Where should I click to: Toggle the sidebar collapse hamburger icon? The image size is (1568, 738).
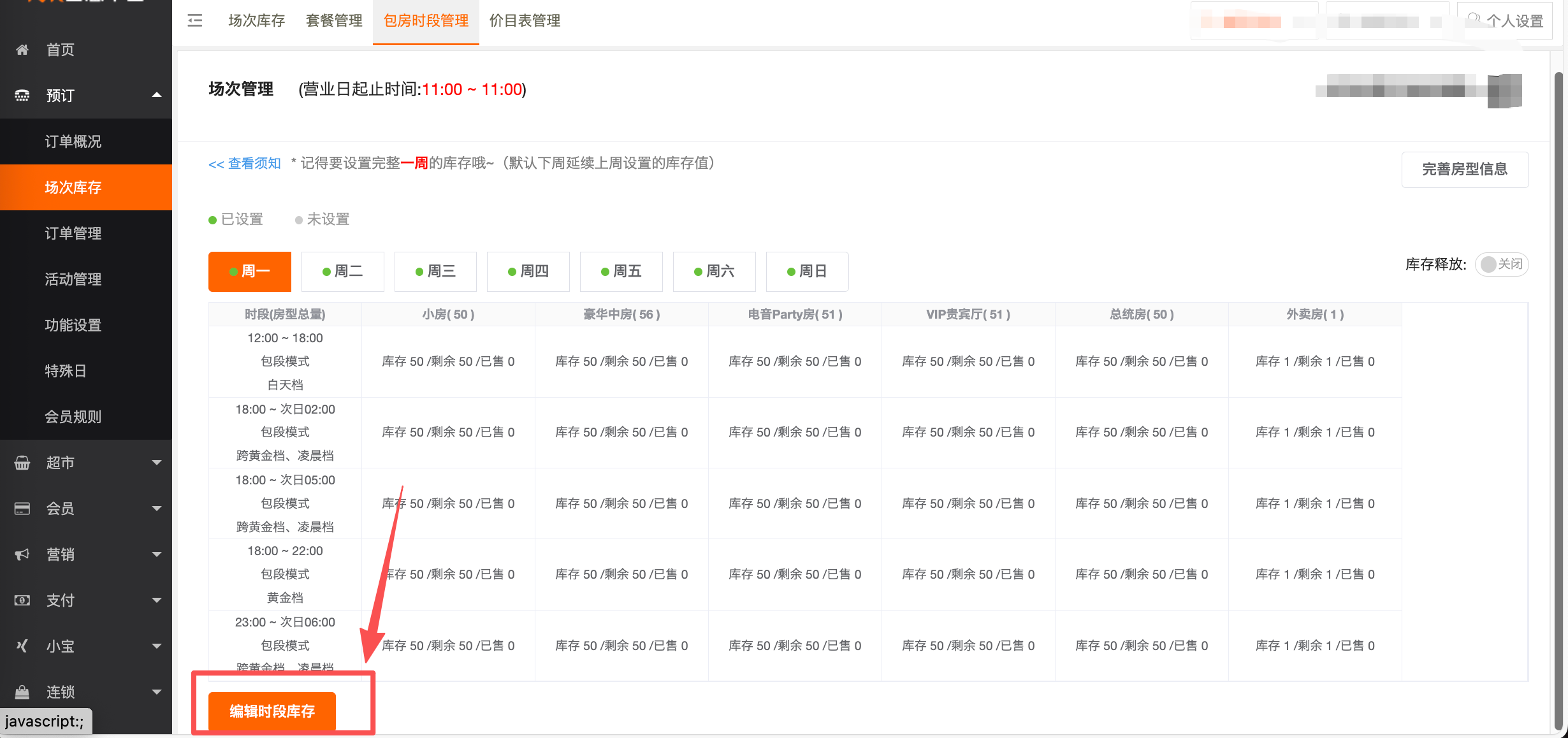(x=195, y=21)
